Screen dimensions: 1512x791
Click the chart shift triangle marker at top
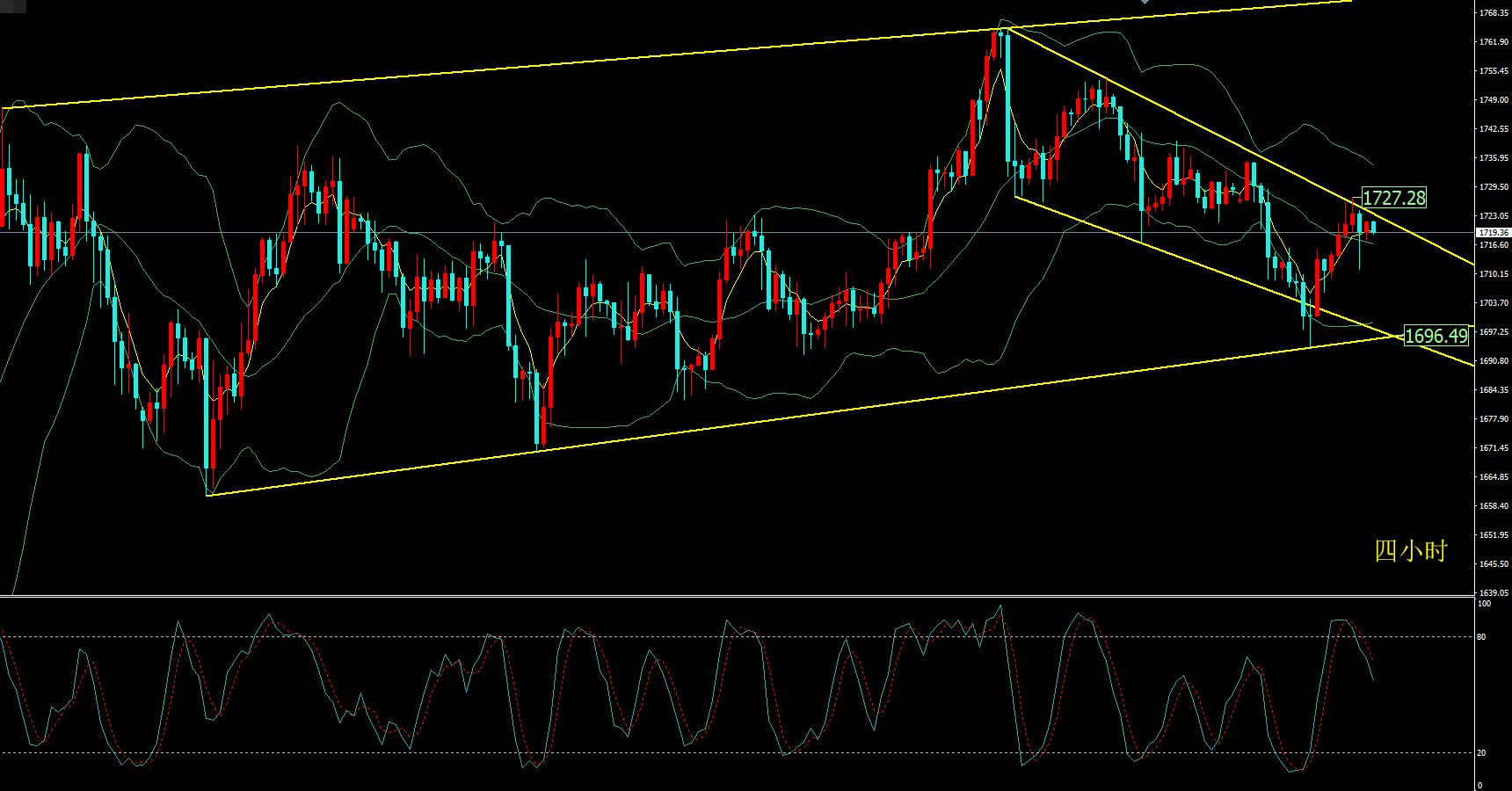1145,3
